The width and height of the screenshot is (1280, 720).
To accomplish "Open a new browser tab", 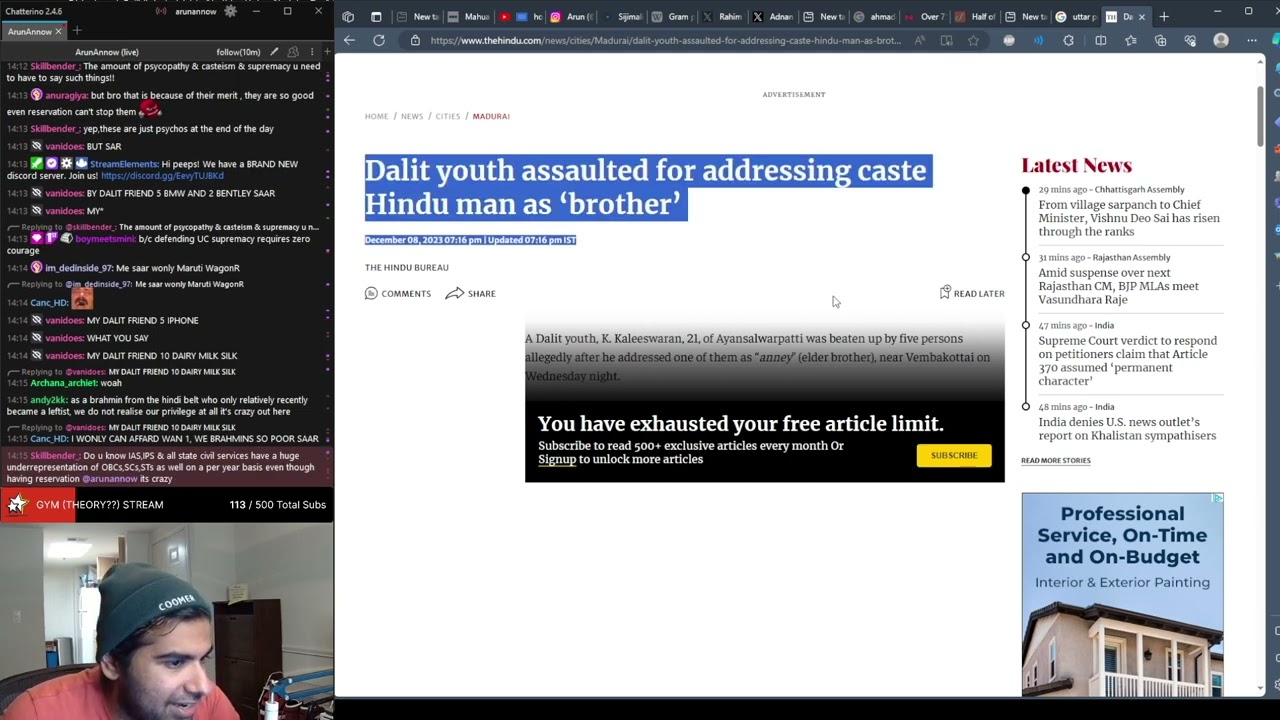I will 1164,17.
